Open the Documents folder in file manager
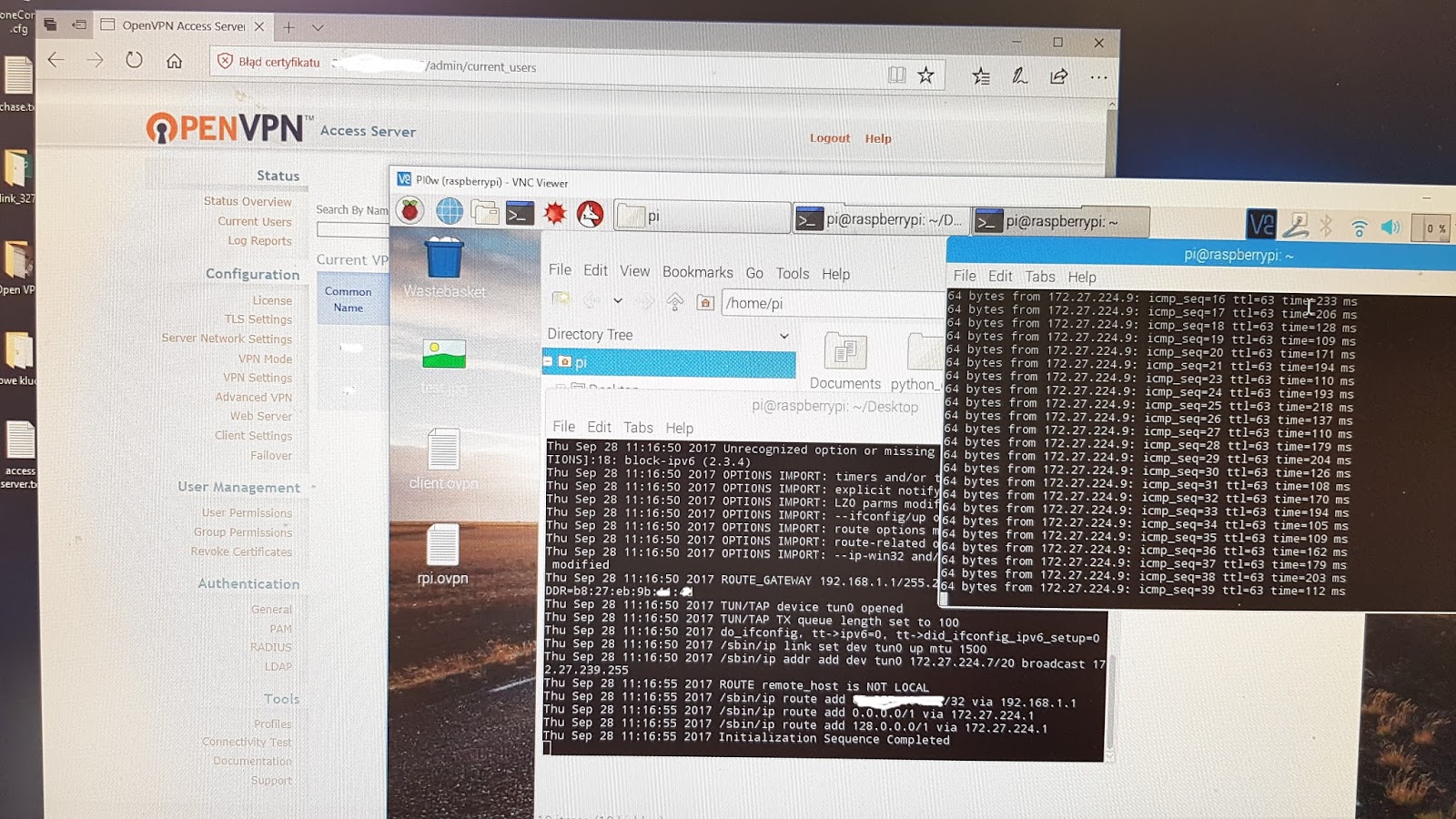This screenshot has width=1456, height=819. coord(844,361)
